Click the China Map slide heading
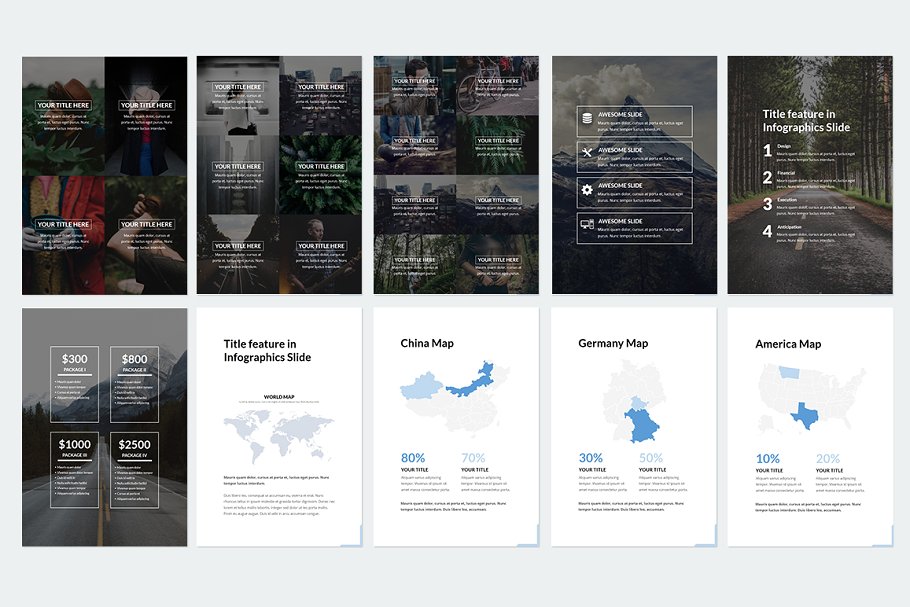 click(428, 343)
